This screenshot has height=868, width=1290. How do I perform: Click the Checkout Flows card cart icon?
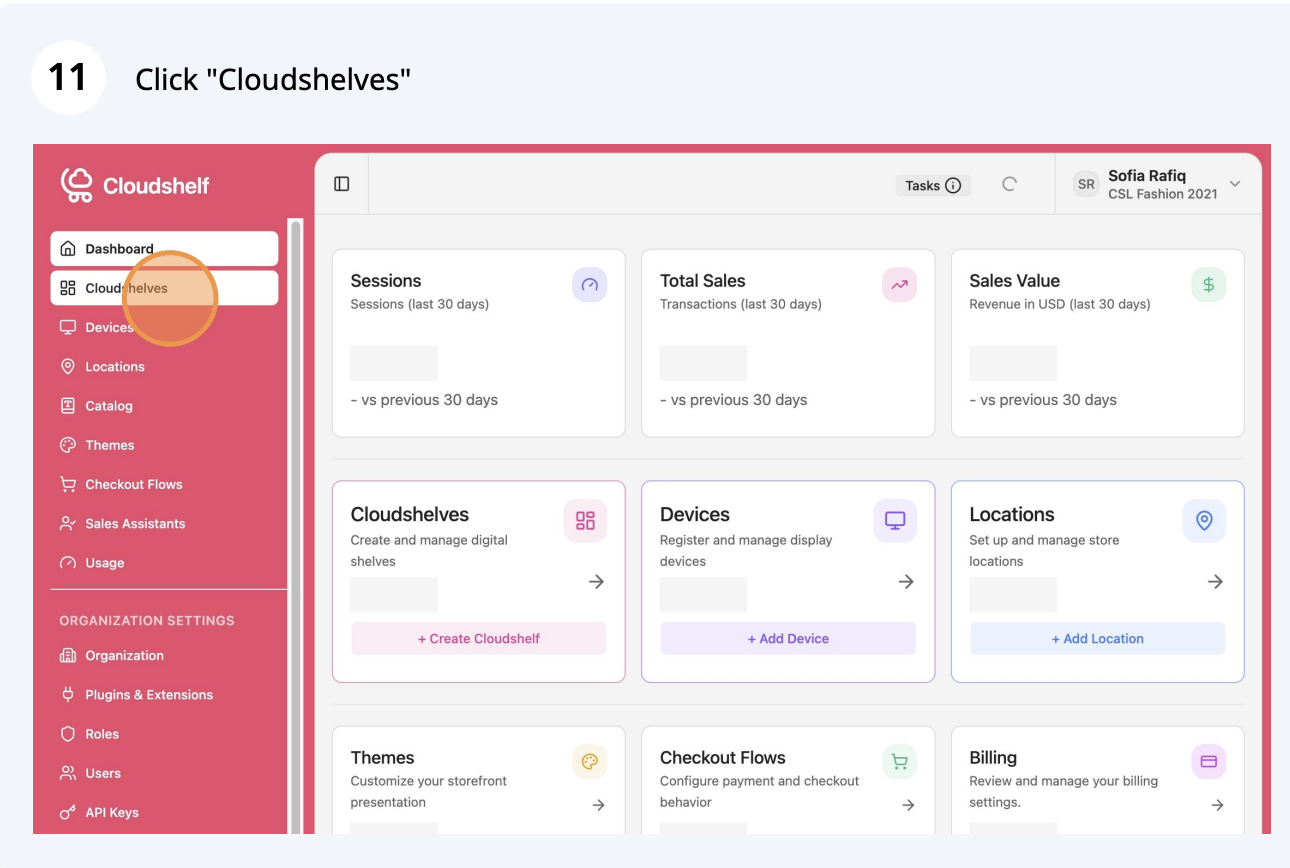coord(899,762)
